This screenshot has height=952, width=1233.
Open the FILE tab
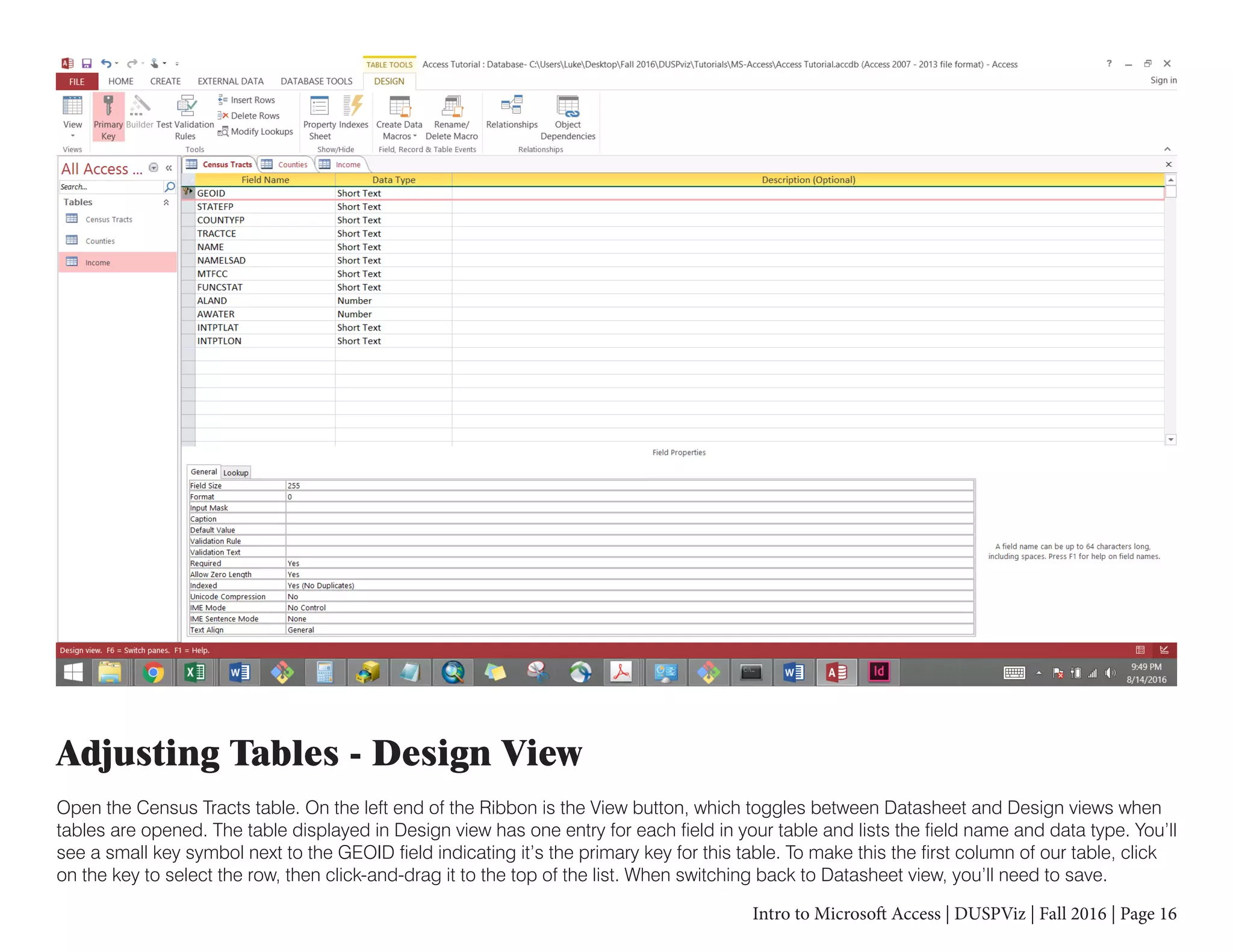point(77,81)
